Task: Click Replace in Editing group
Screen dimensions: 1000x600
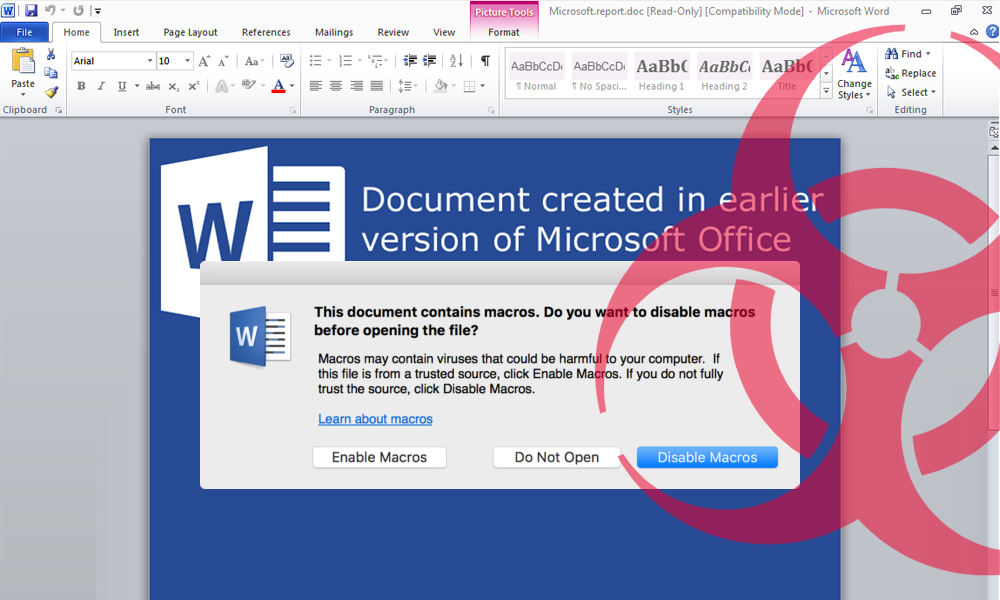Action: (x=910, y=73)
